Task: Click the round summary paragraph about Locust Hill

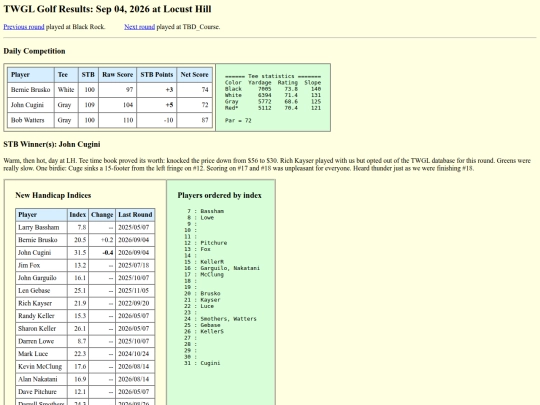Action: (x=267, y=165)
